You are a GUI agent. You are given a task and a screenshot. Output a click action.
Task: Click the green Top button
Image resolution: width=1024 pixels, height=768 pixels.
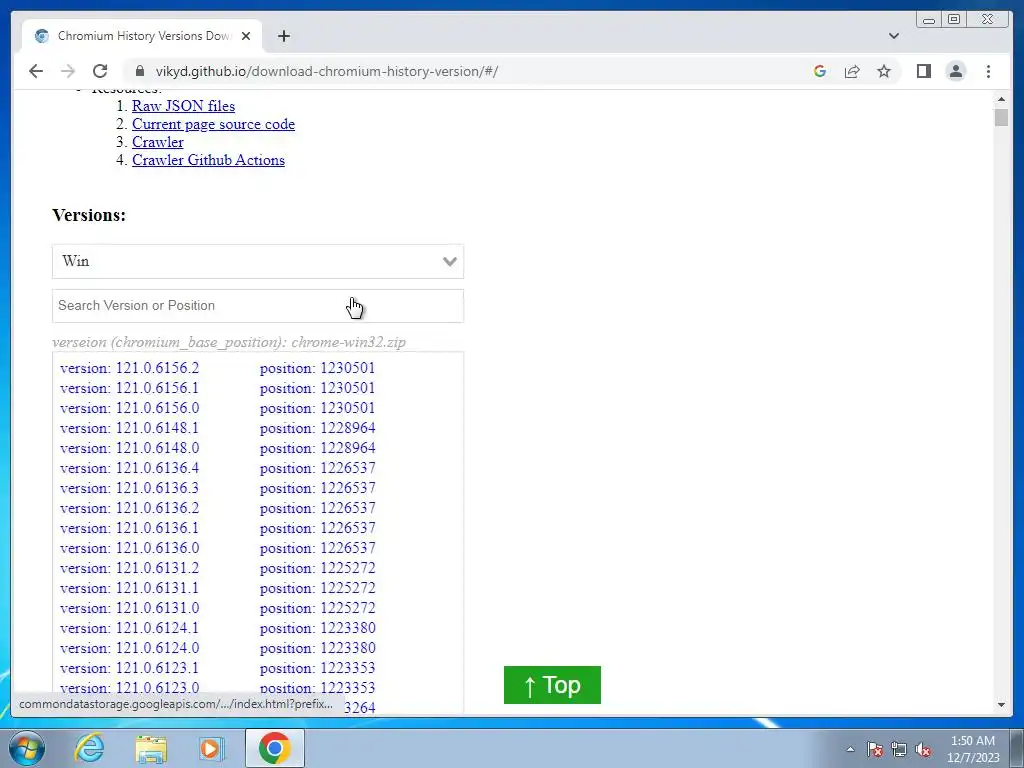(x=552, y=685)
